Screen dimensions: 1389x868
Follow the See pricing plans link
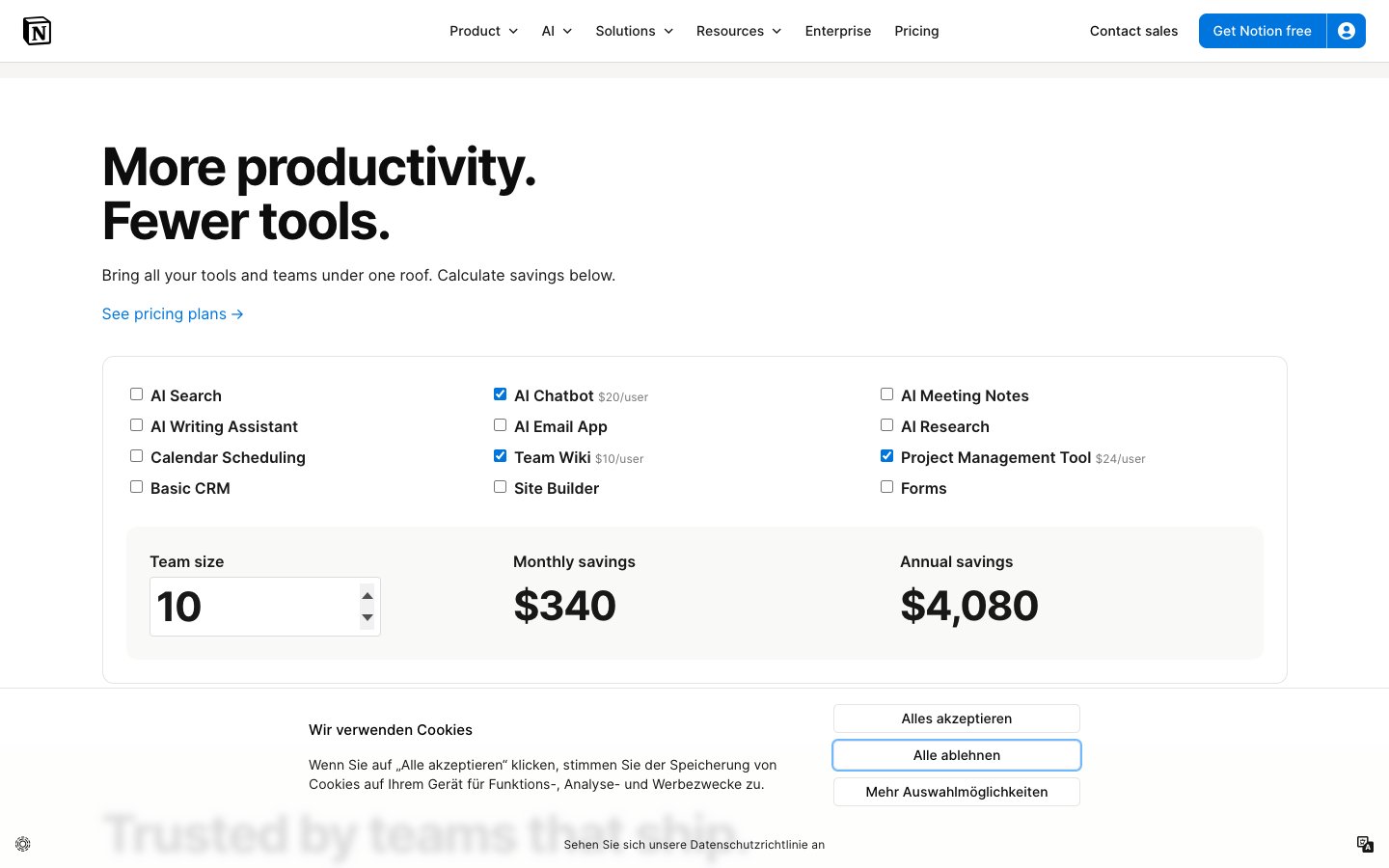(x=173, y=314)
